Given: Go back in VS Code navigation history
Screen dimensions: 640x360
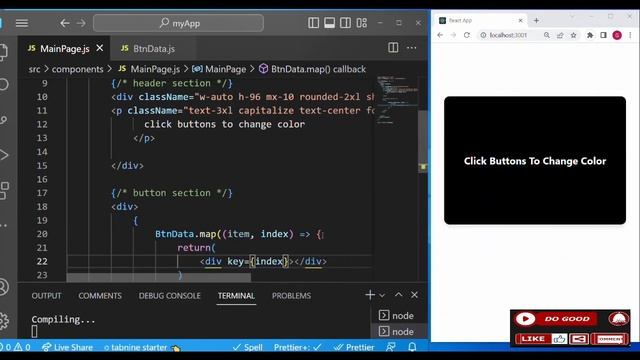Looking at the screenshot, I should click(64, 23).
